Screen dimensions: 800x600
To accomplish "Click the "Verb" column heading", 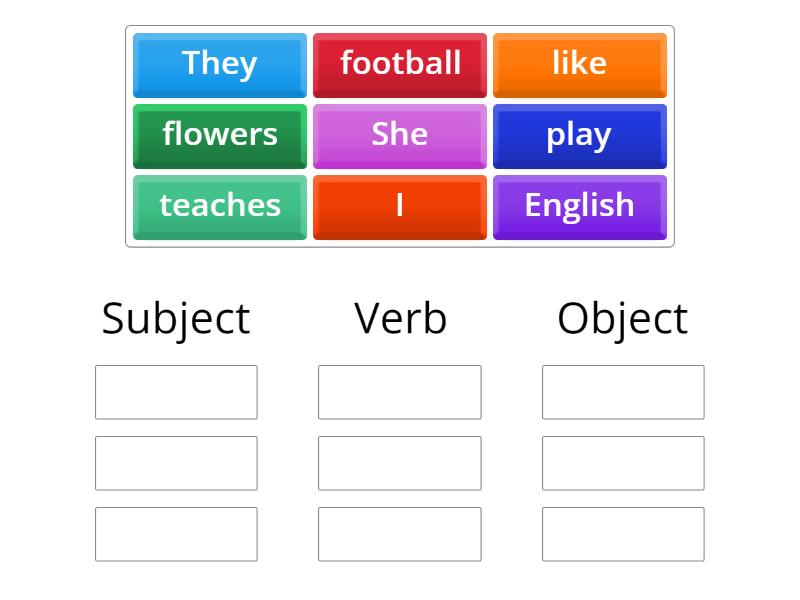I will [x=400, y=317].
